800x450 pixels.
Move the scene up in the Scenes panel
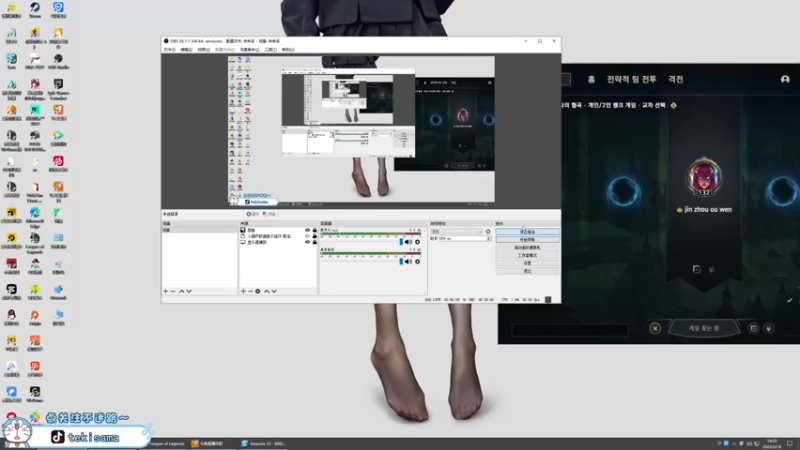pos(181,291)
